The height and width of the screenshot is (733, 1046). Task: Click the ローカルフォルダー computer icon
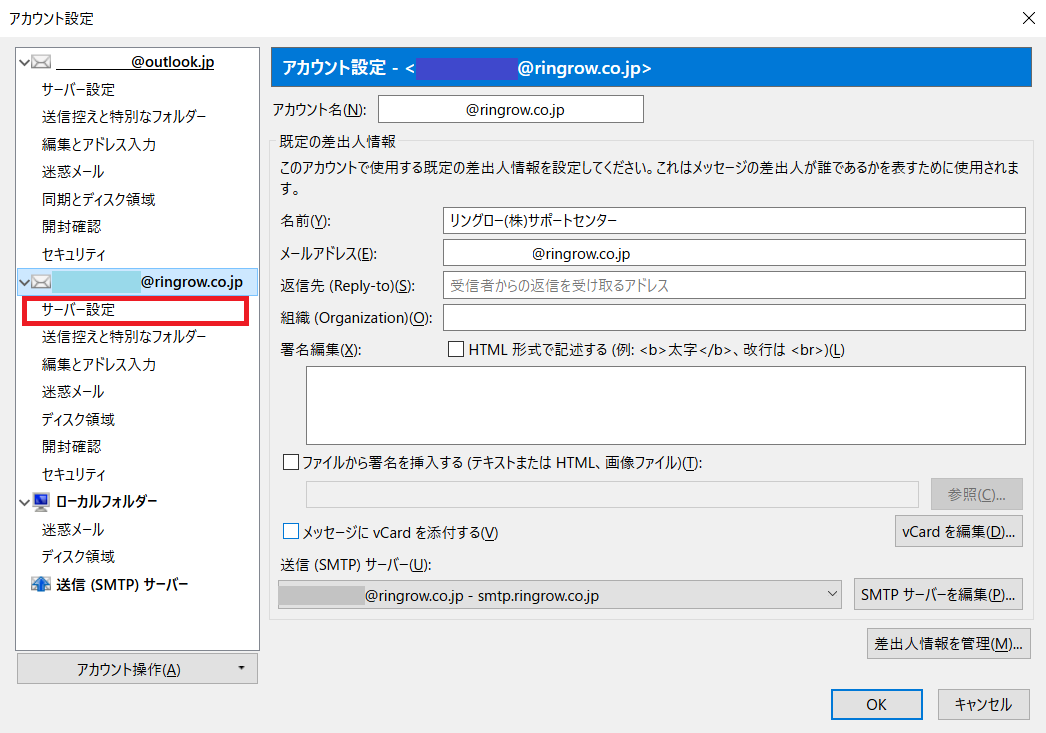(40, 501)
